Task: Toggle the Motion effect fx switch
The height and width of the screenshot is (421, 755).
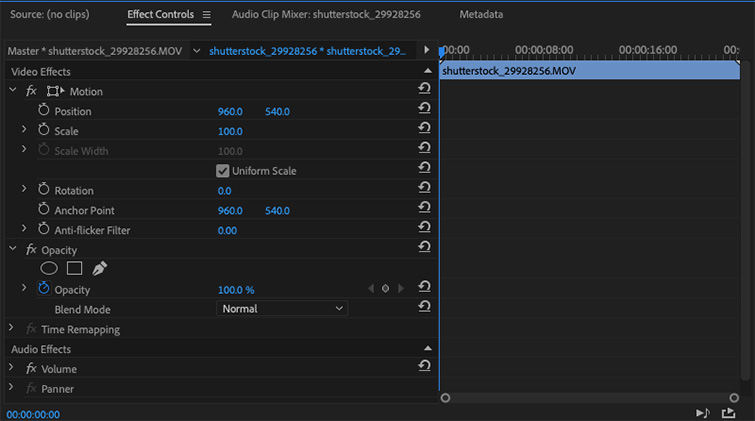Action: [x=31, y=91]
